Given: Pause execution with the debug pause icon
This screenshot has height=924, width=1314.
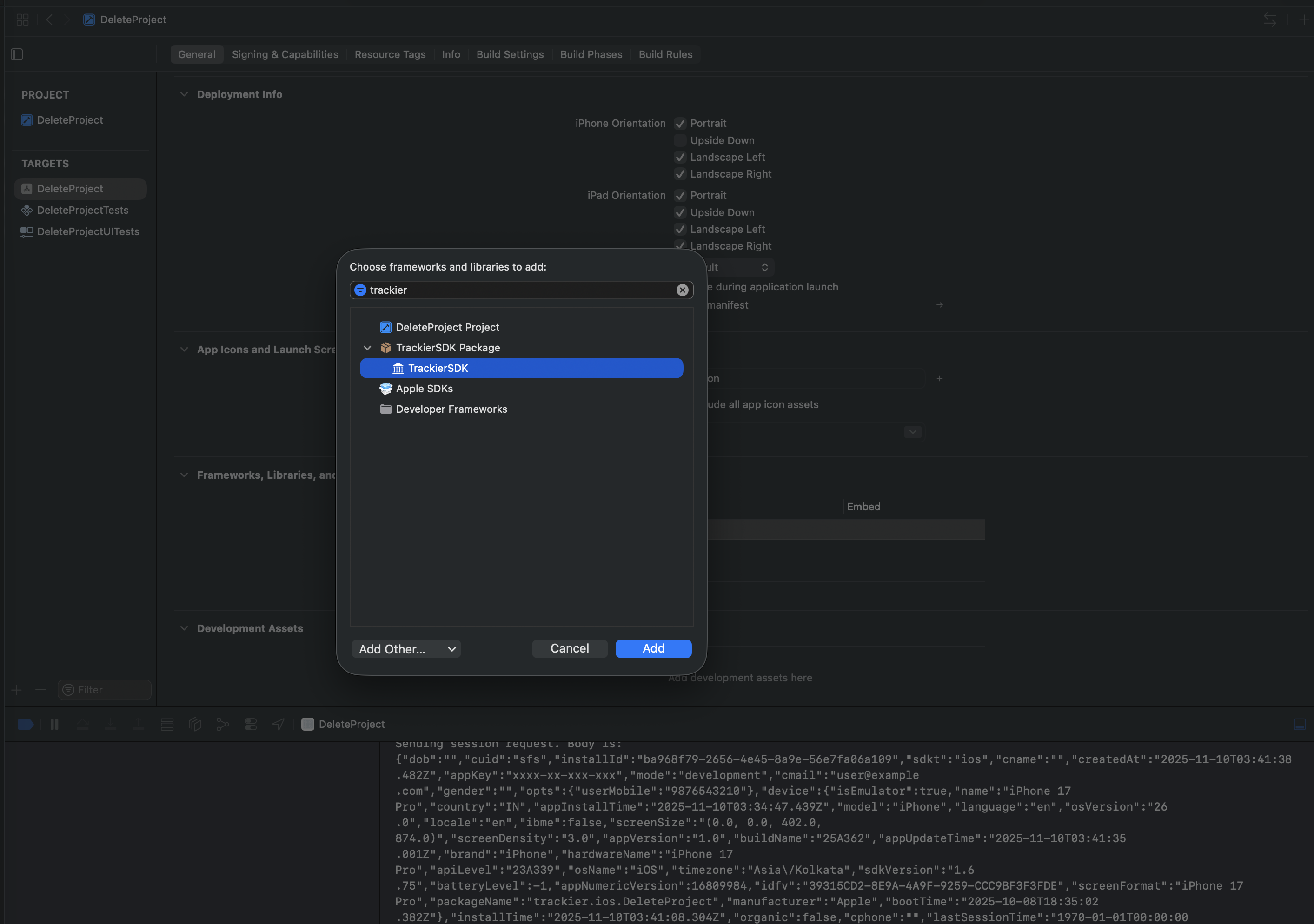Looking at the screenshot, I should tap(54, 724).
